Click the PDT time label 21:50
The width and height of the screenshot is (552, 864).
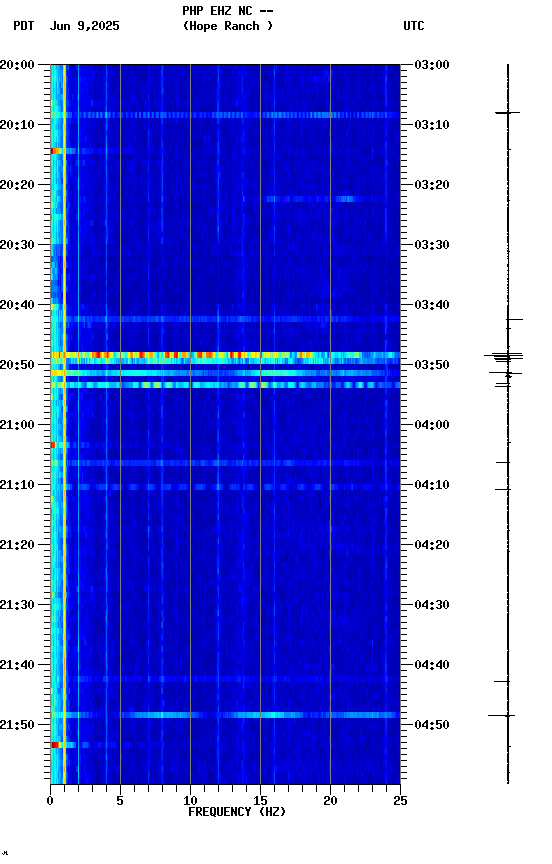pos(17,725)
